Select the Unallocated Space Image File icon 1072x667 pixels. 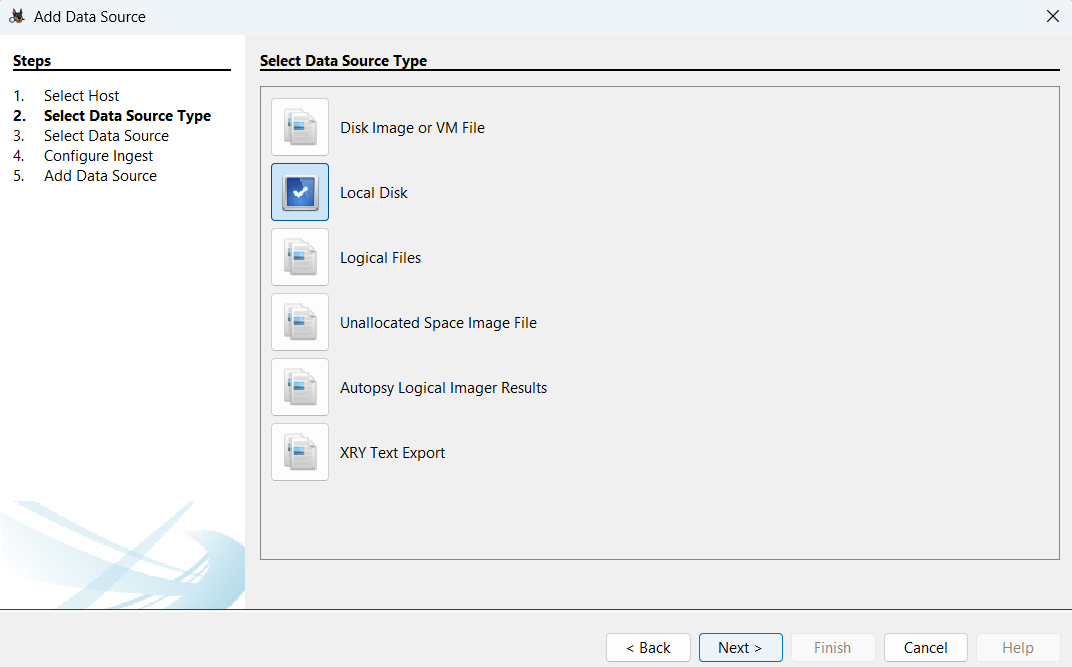(x=300, y=322)
